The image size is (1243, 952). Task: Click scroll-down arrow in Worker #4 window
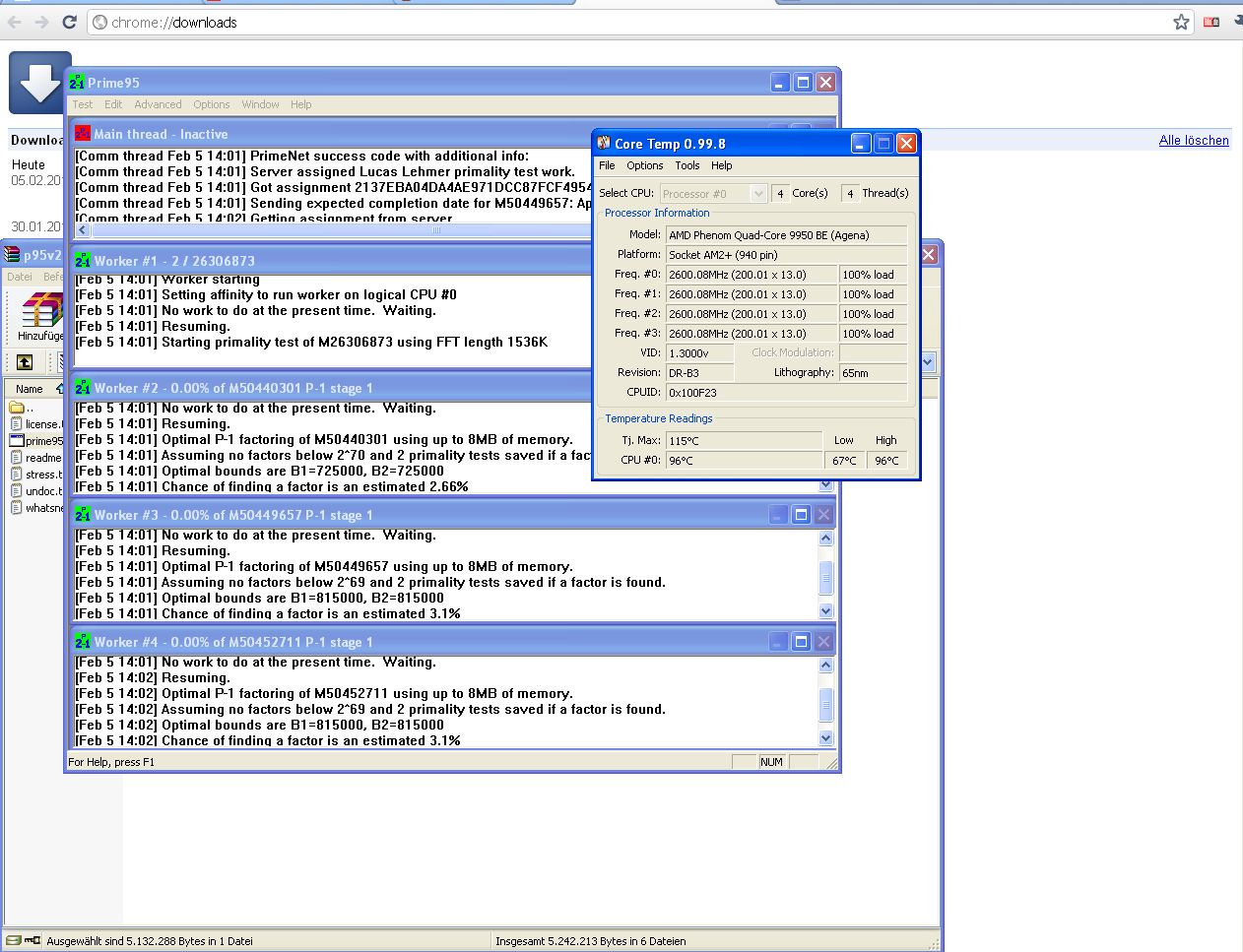tap(825, 737)
